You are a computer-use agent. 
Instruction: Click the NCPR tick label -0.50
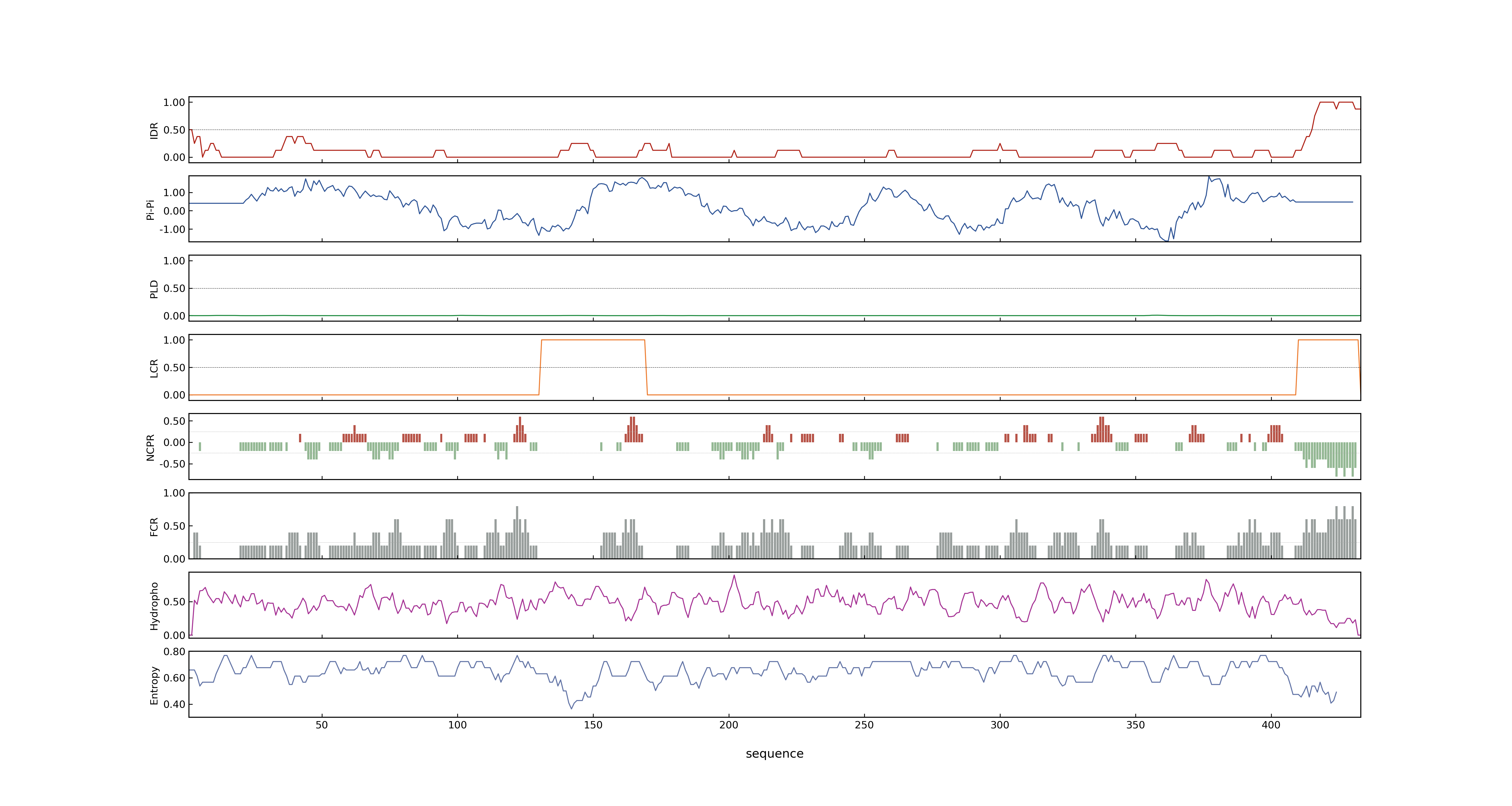(x=172, y=464)
